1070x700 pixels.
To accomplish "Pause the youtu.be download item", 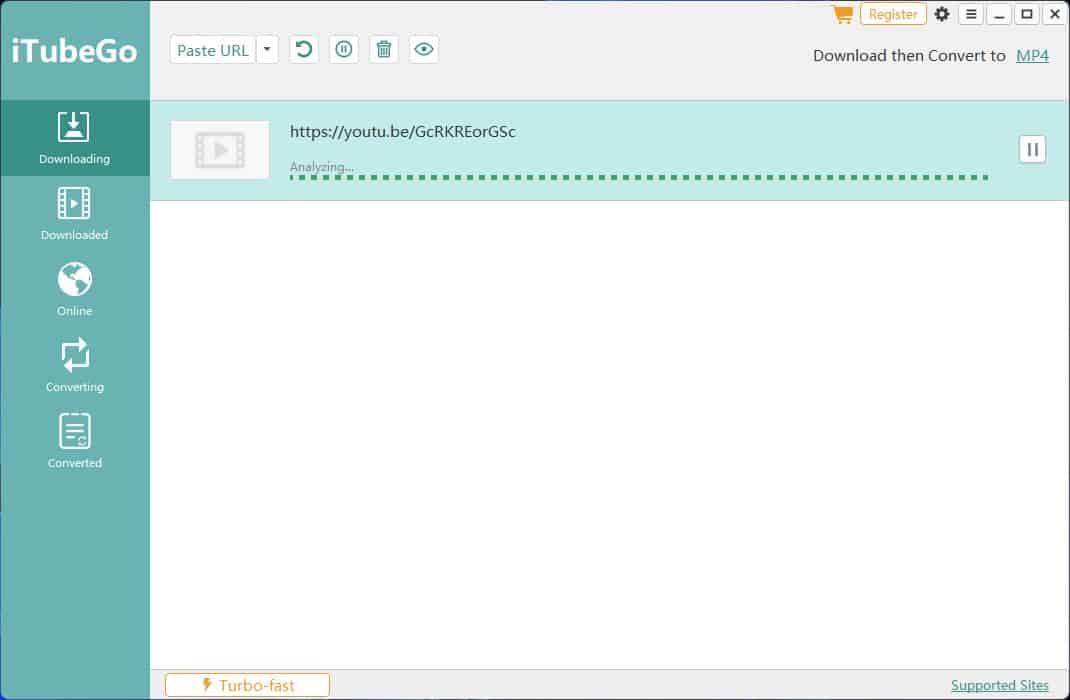I will tap(1032, 149).
